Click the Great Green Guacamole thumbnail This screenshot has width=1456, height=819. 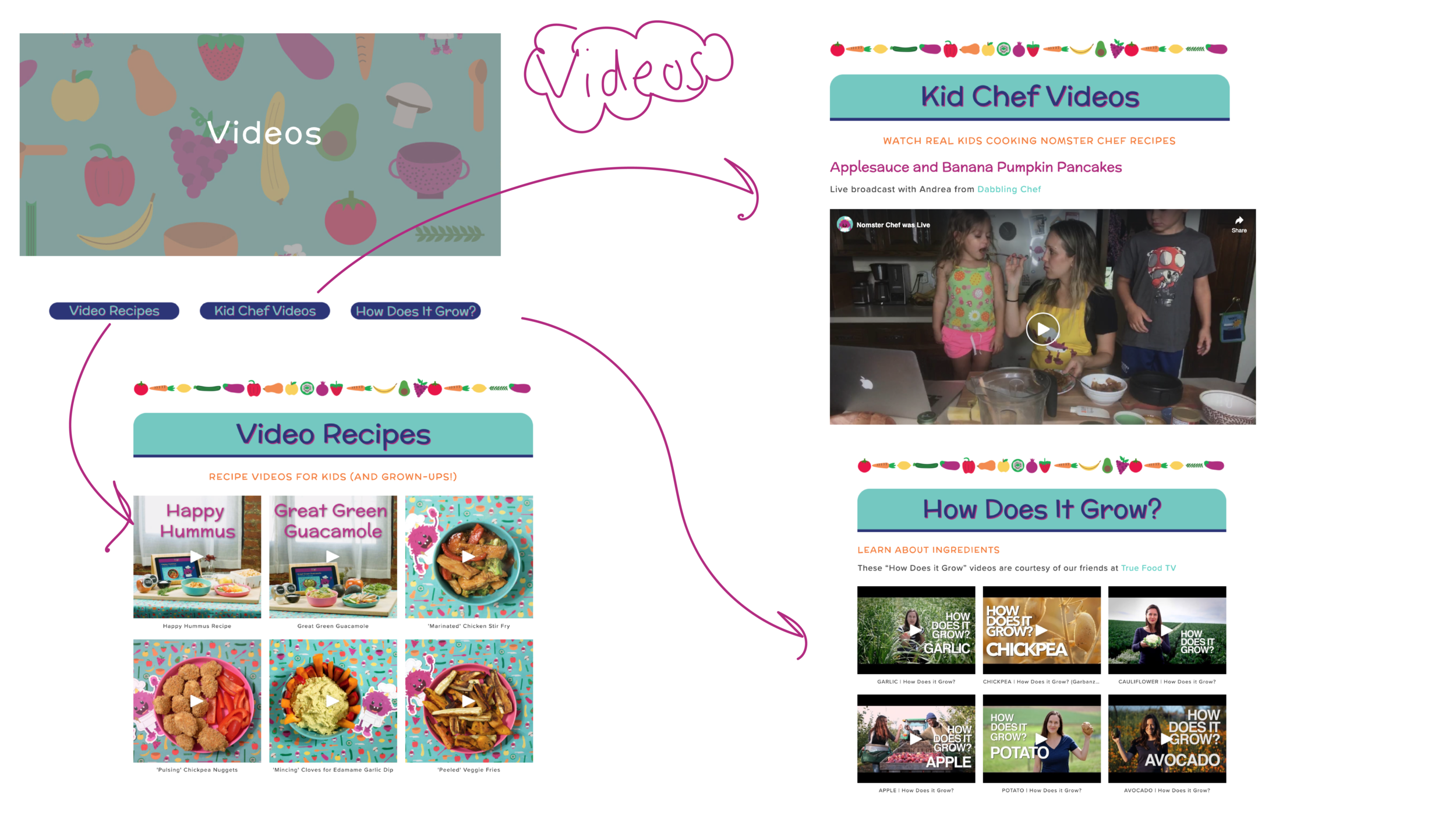coord(331,557)
